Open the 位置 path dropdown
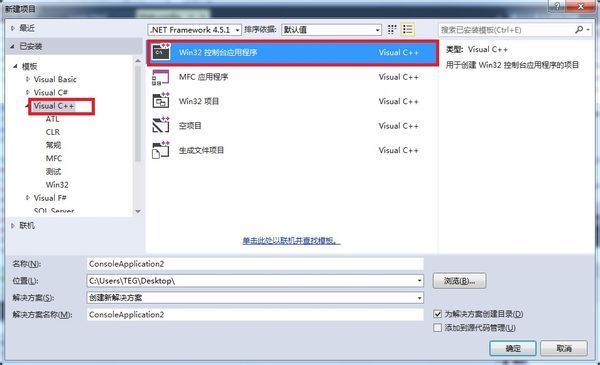The width and height of the screenshot is (600, 365). point(419,281)
